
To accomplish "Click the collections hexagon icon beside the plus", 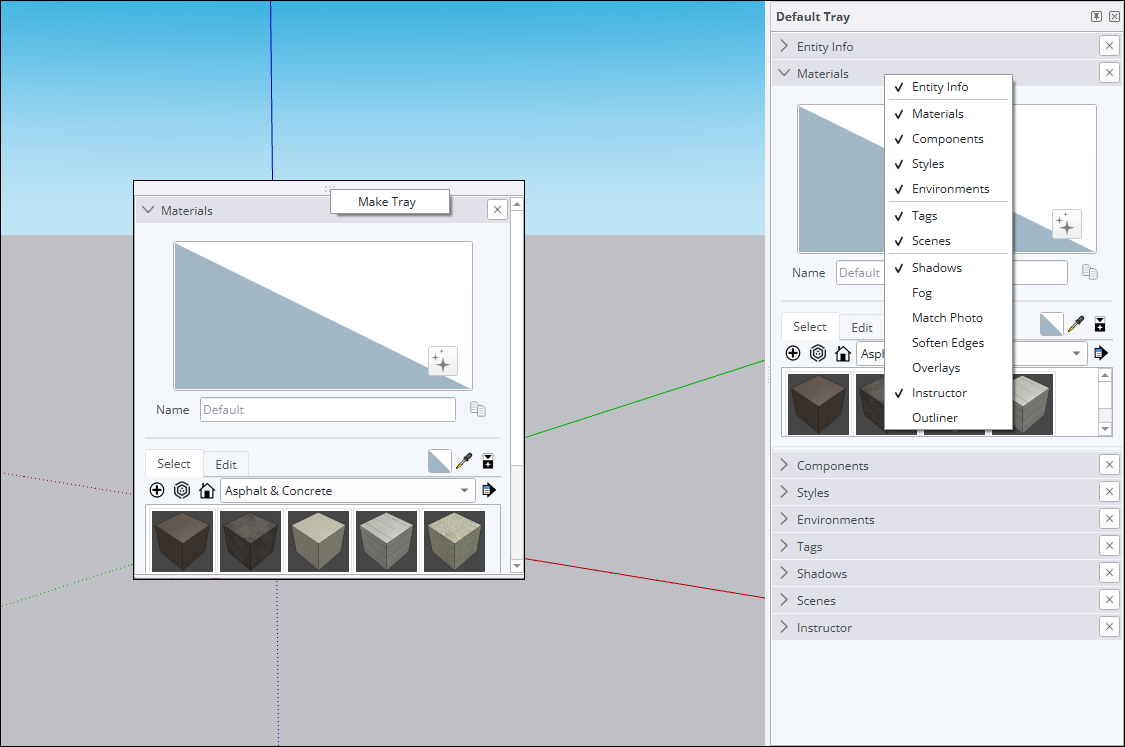I will [183, 490].
